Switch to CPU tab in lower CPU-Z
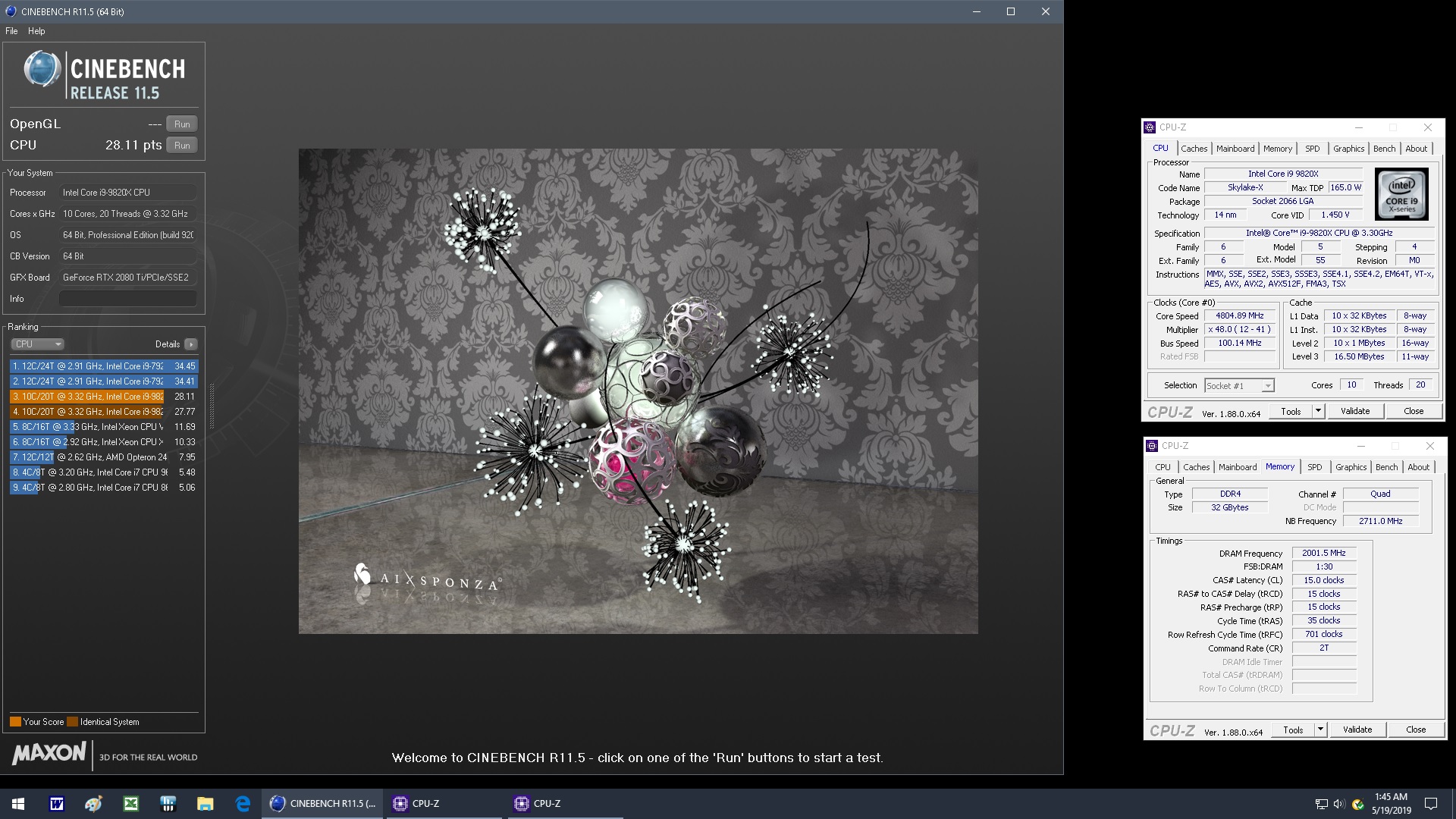This screenshot has width=1456, height=819. pos(1163,467)
